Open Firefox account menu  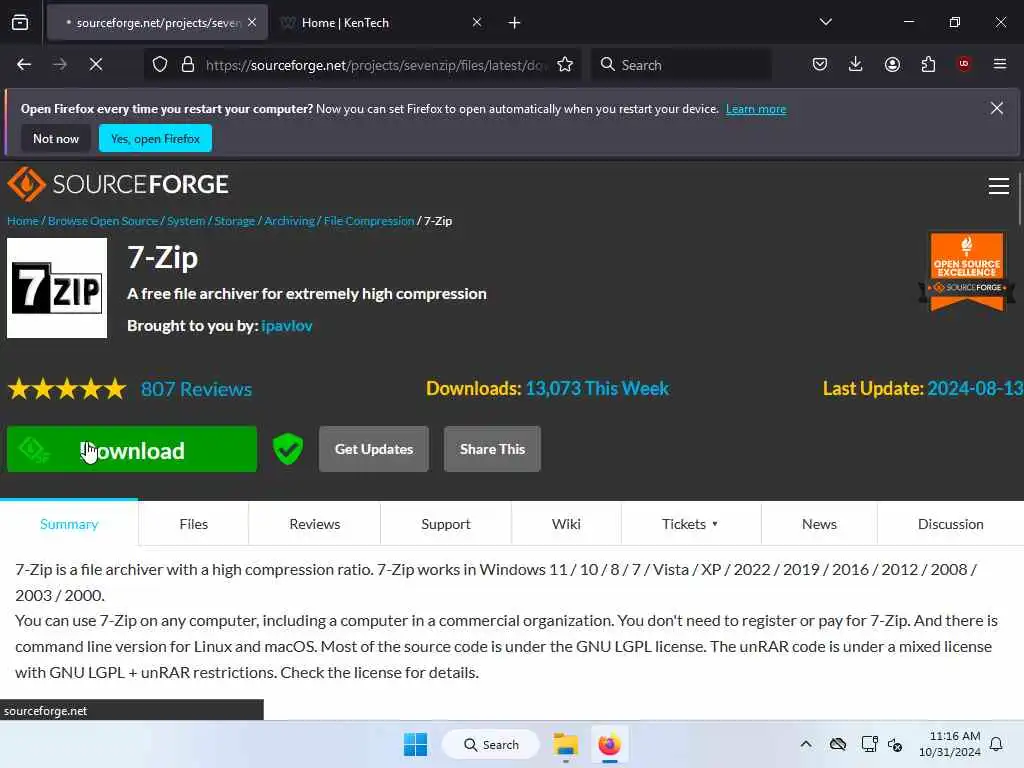click(x=892, y=64)
